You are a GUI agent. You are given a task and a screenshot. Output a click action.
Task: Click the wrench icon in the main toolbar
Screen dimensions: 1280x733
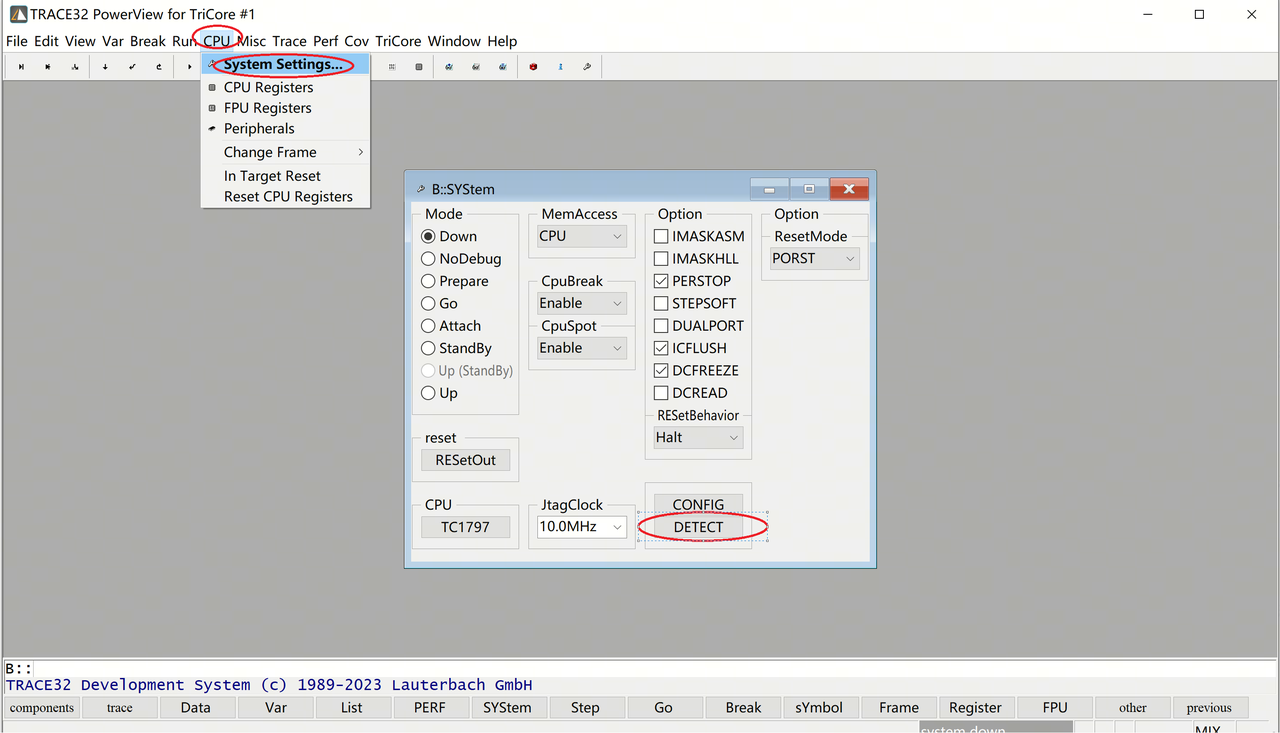coord(588,67)
